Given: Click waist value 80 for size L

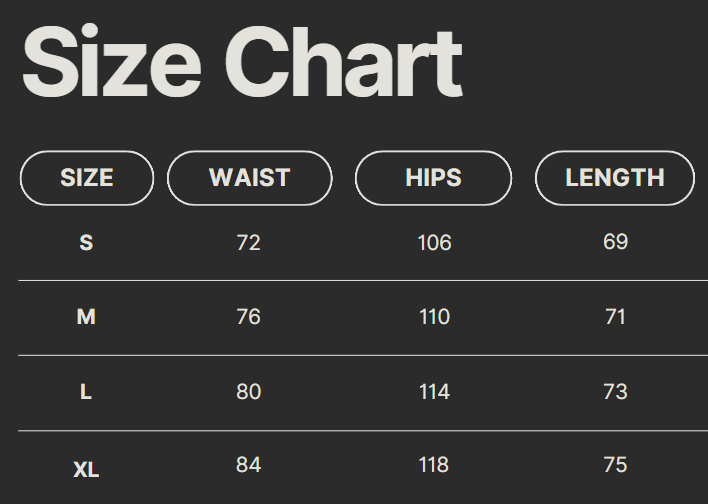Looking at the screenshot, I should [x=248, y=392].
